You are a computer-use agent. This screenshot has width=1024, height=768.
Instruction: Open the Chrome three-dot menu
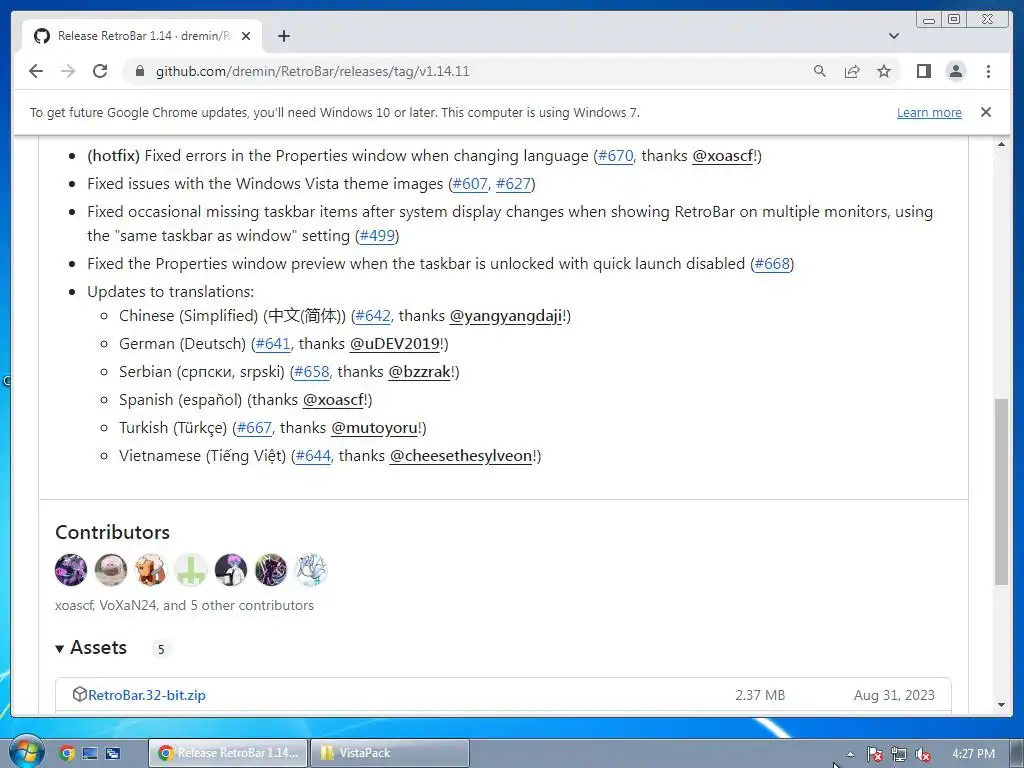tap(988, 71)
